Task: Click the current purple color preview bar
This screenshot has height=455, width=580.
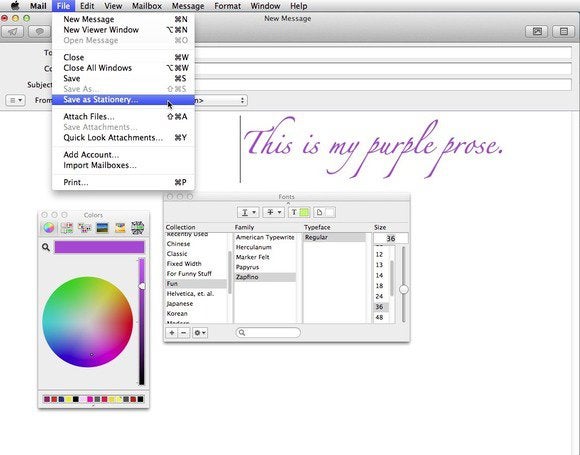Action: pyautogui.click(x=99, y=247)
